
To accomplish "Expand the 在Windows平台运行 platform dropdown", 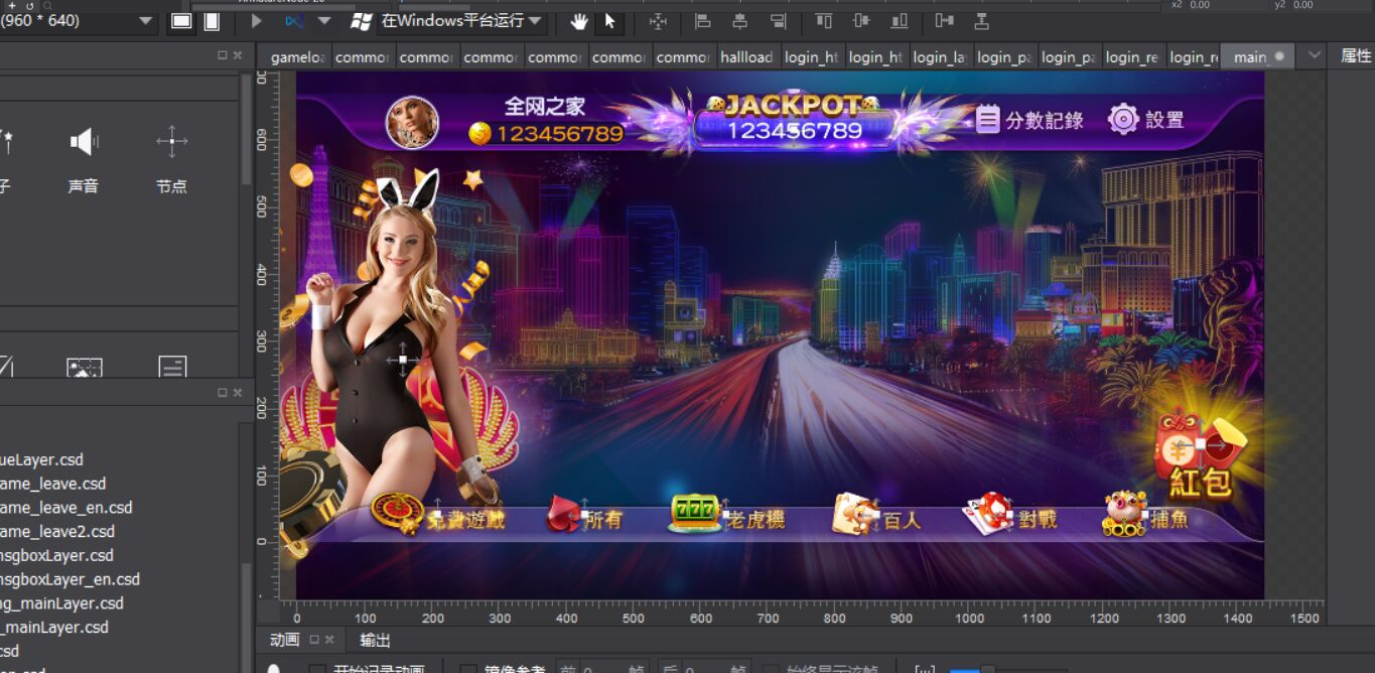I will [535, 21].
